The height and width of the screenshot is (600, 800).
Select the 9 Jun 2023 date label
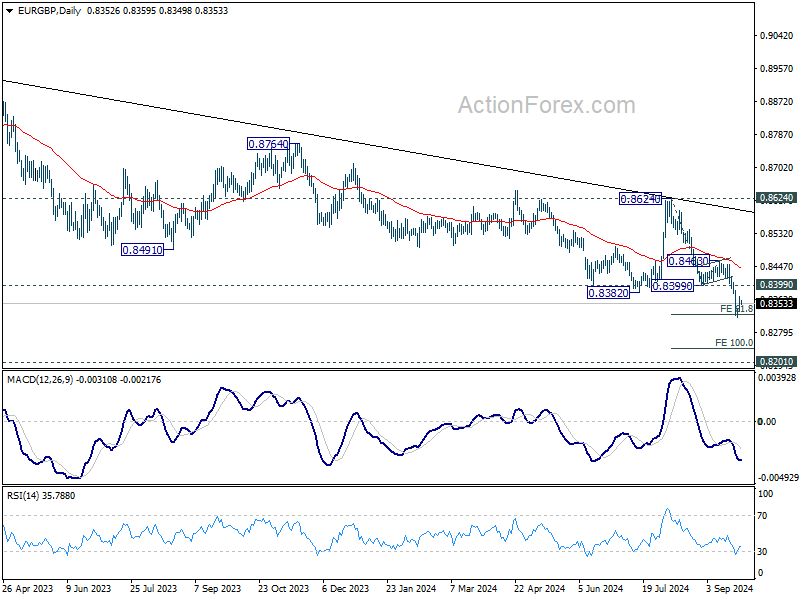click(89, 588)
